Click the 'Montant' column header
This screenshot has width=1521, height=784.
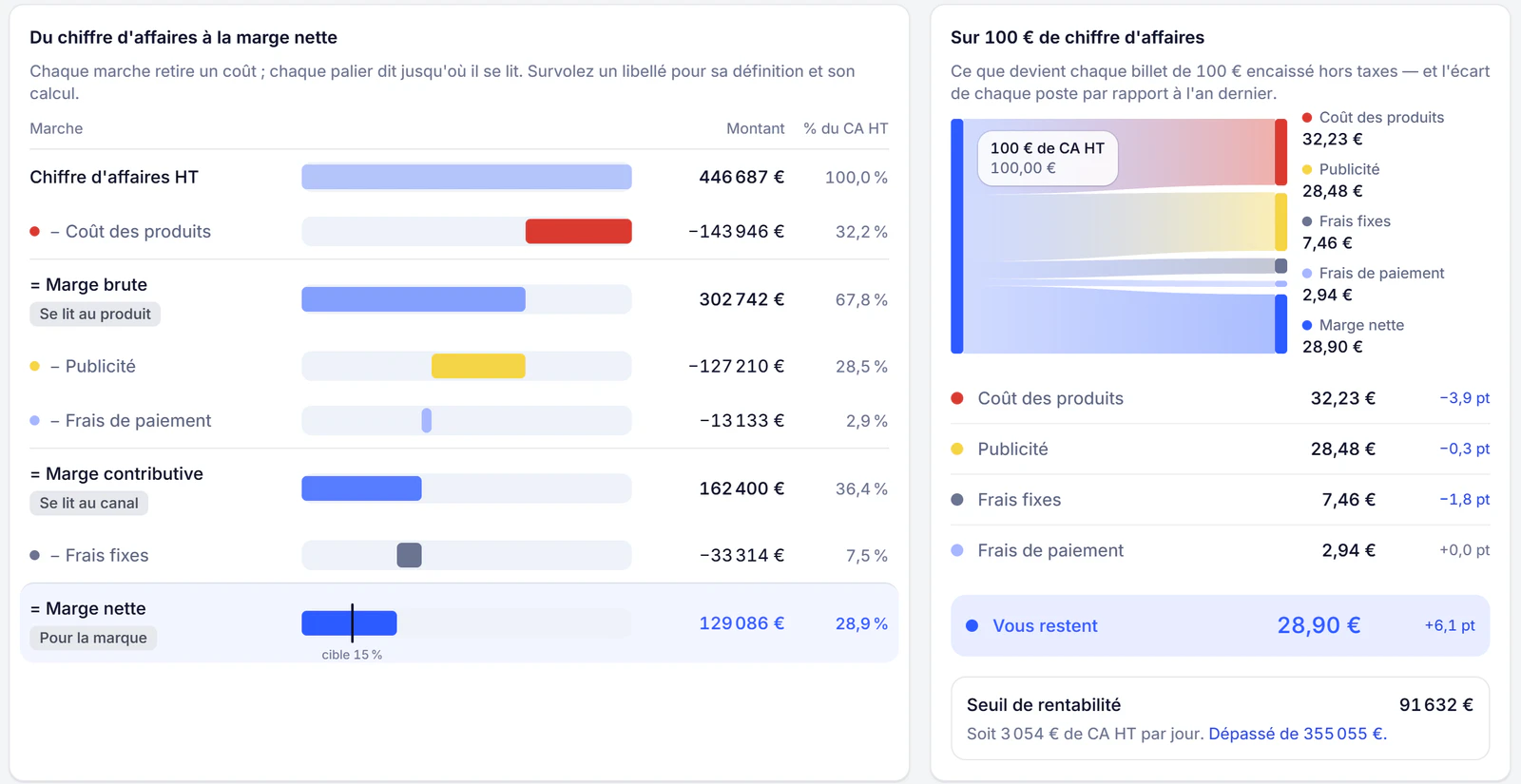click(x=756, y=128)
